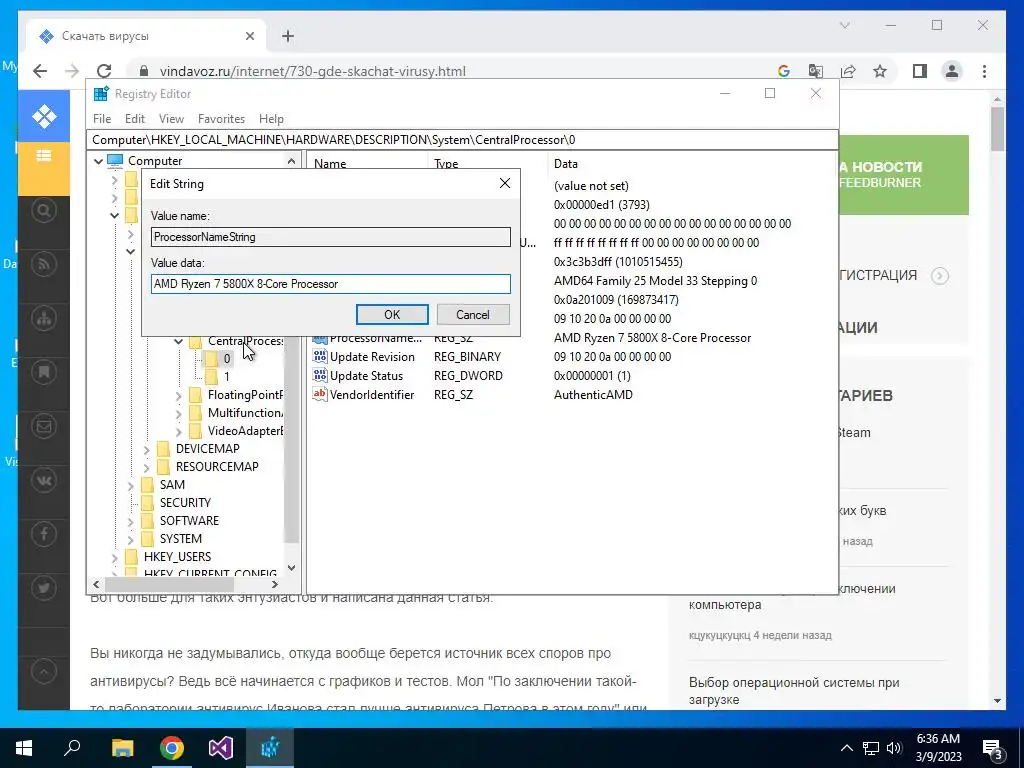
Task: Open a new Chrome tab
Action: [288, 36]
